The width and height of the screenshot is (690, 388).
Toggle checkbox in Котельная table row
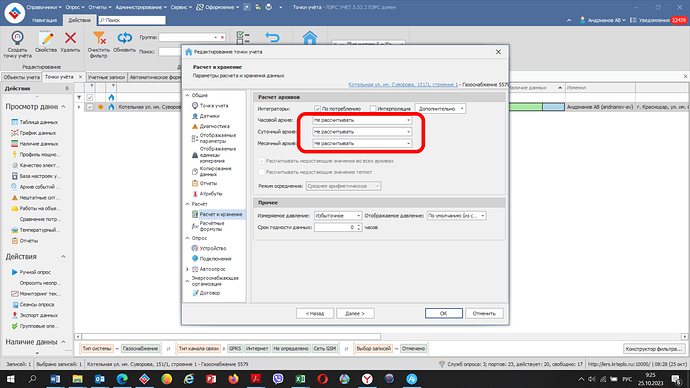[90, 107]
